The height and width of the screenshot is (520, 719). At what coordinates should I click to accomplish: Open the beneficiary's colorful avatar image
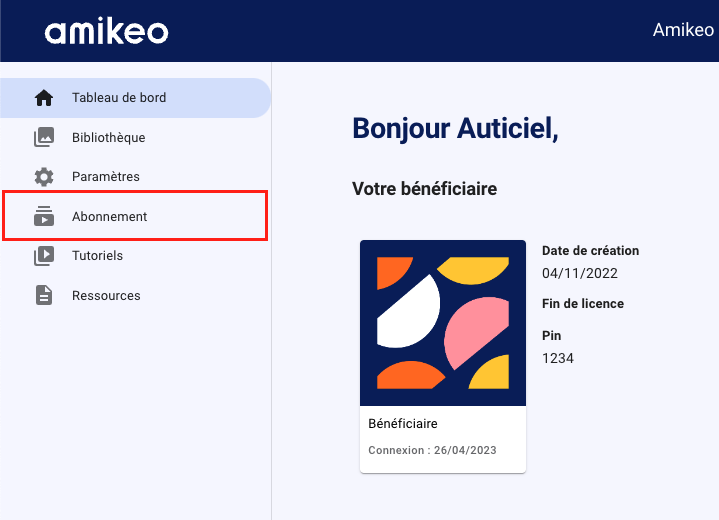(443, 323)
